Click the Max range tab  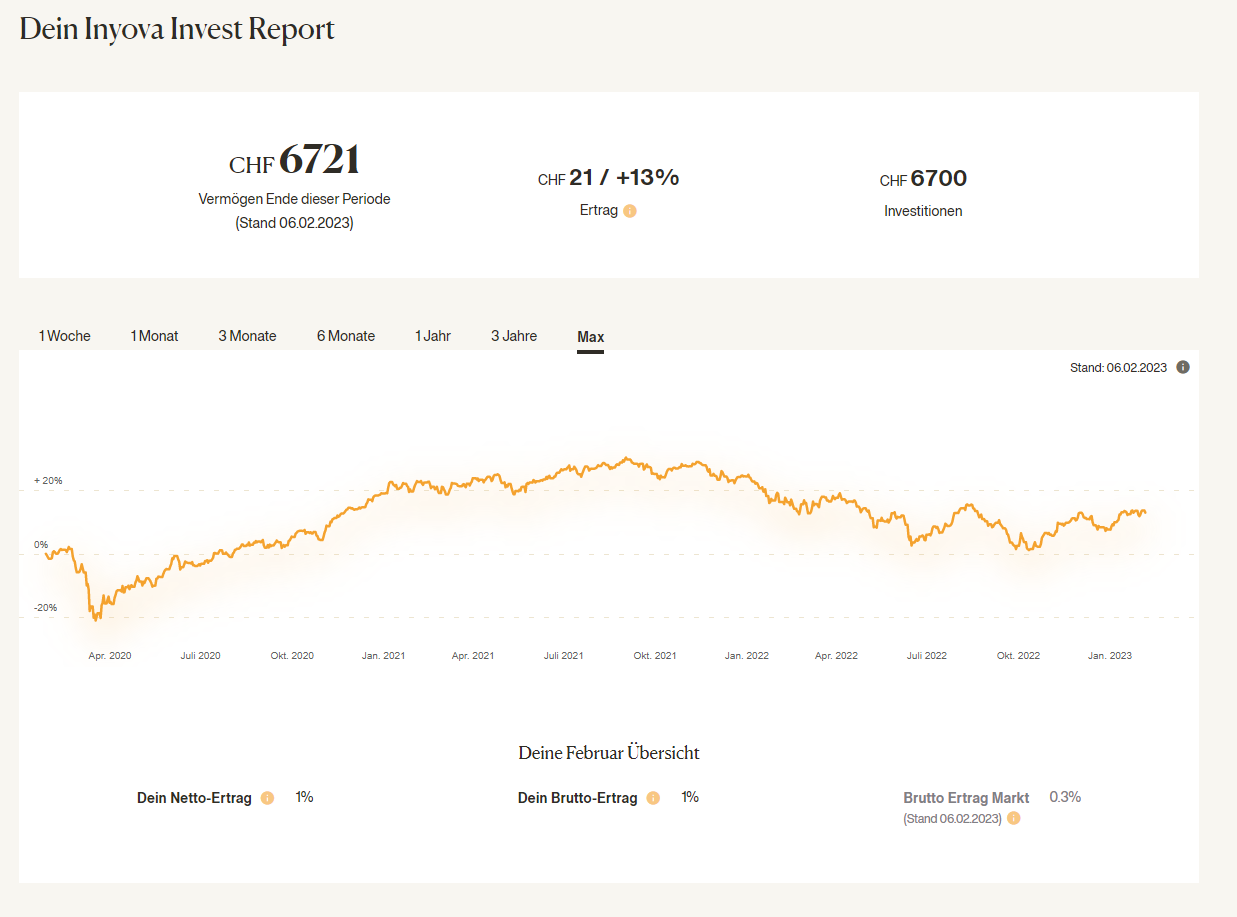pyautogui.click(x=591, y=337)
